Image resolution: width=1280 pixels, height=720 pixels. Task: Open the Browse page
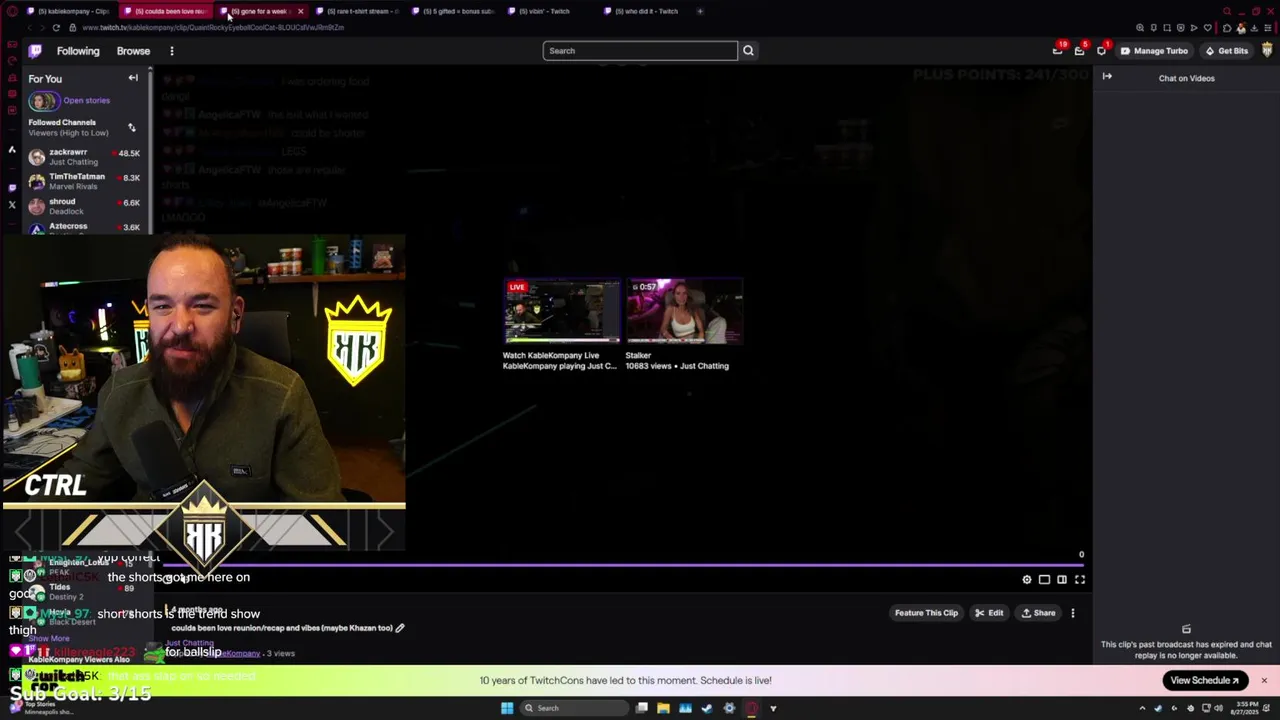pos(133,51)
